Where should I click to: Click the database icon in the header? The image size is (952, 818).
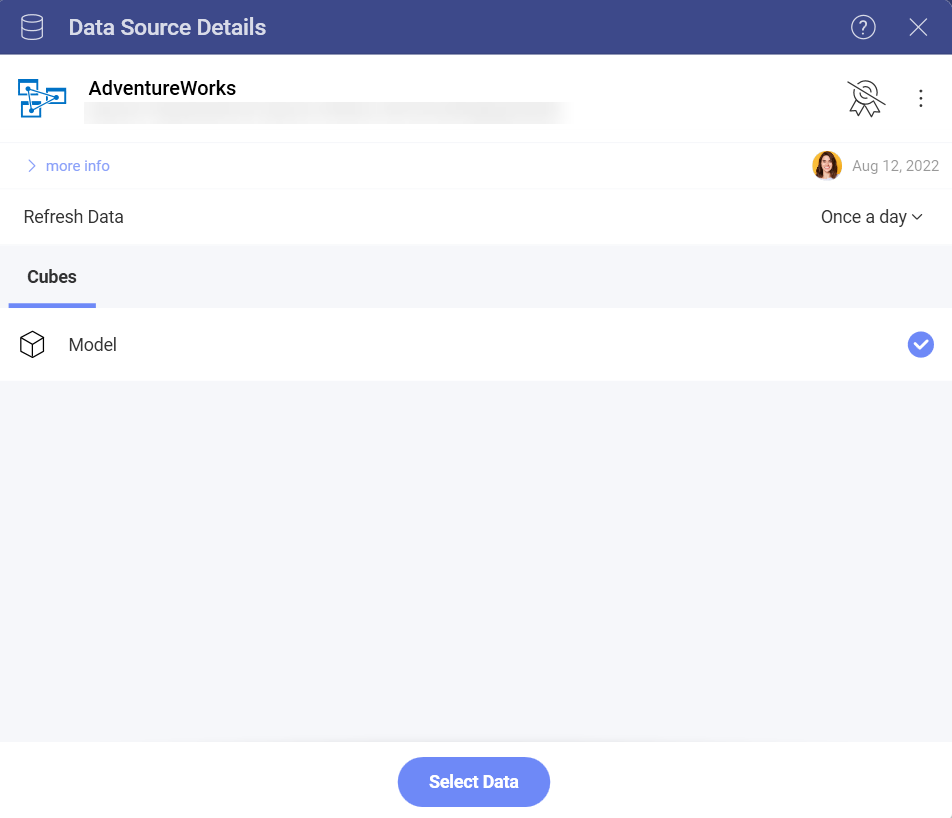click(x=30, y=27)
